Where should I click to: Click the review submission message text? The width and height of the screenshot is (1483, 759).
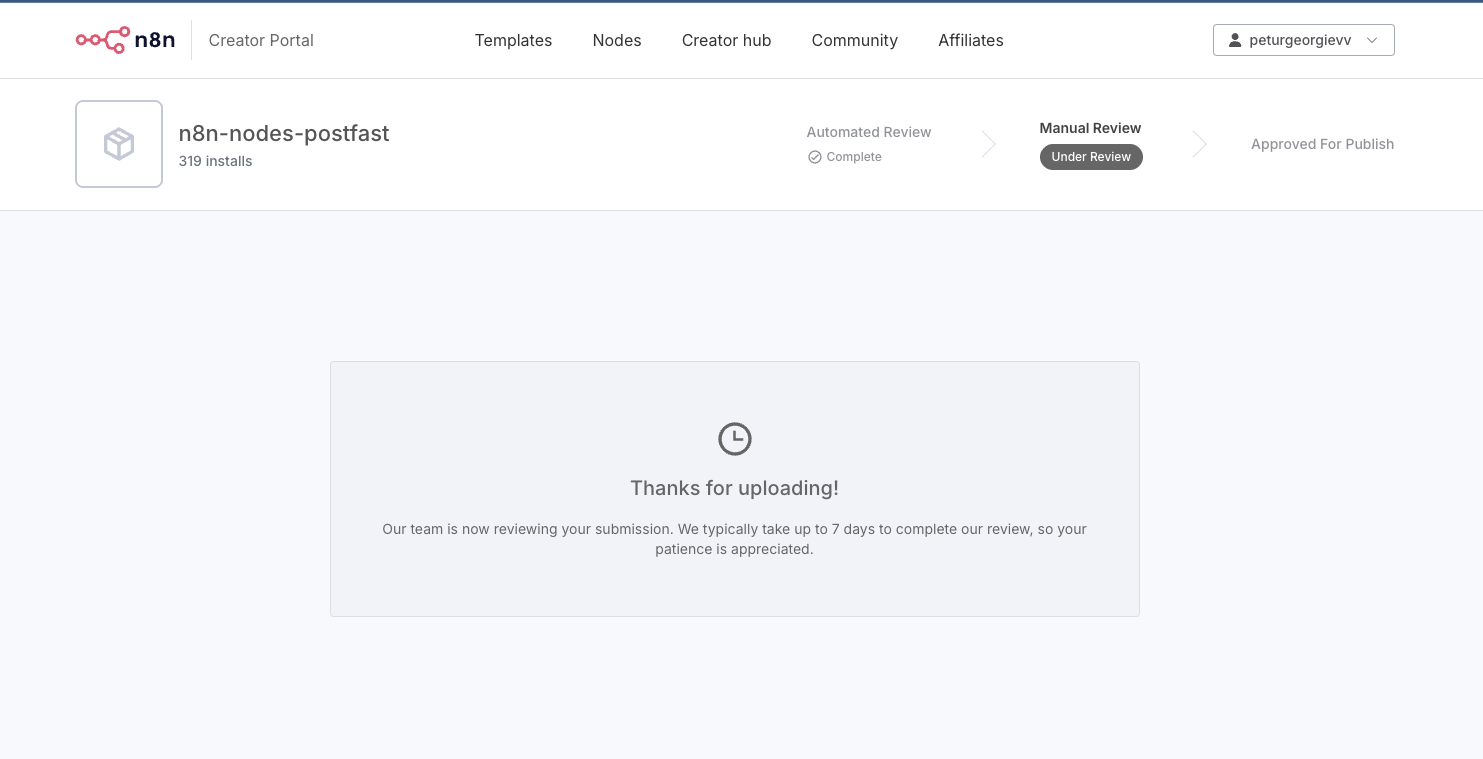coord(735,539)
